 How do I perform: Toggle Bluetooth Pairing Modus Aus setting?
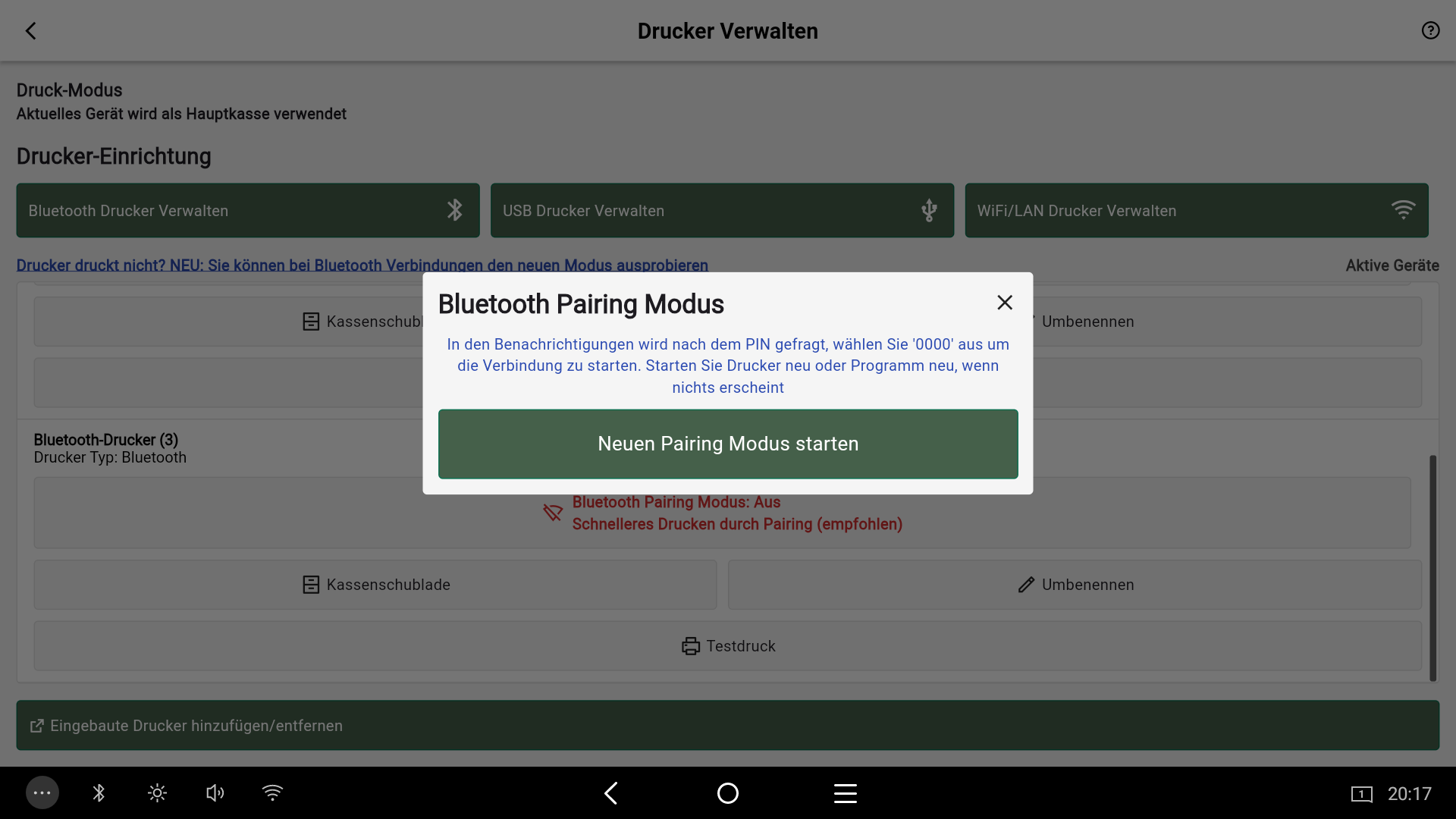[721, 513]
